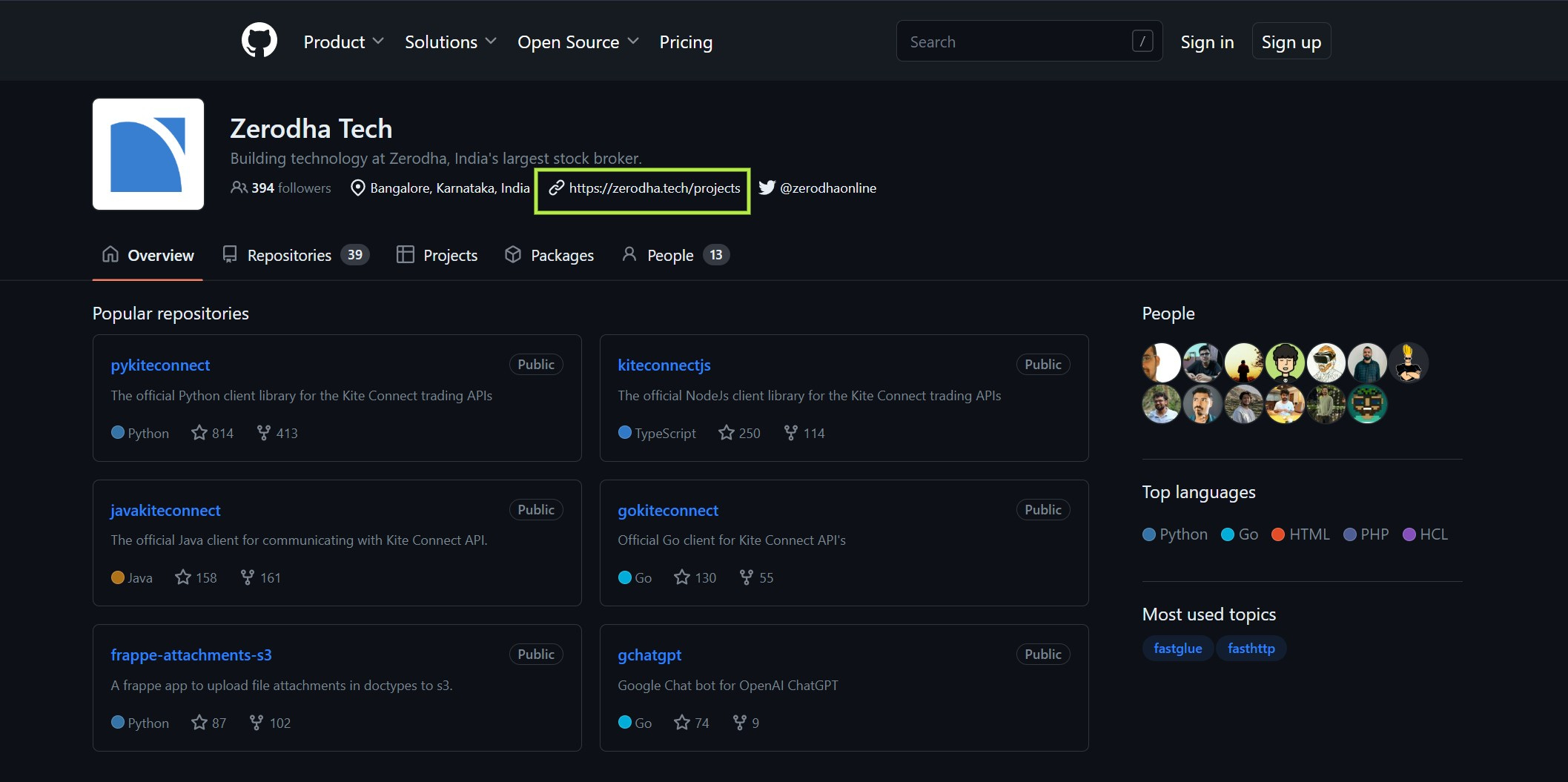
Task: Filter by the PHP top language
Action: [1366, 534]
